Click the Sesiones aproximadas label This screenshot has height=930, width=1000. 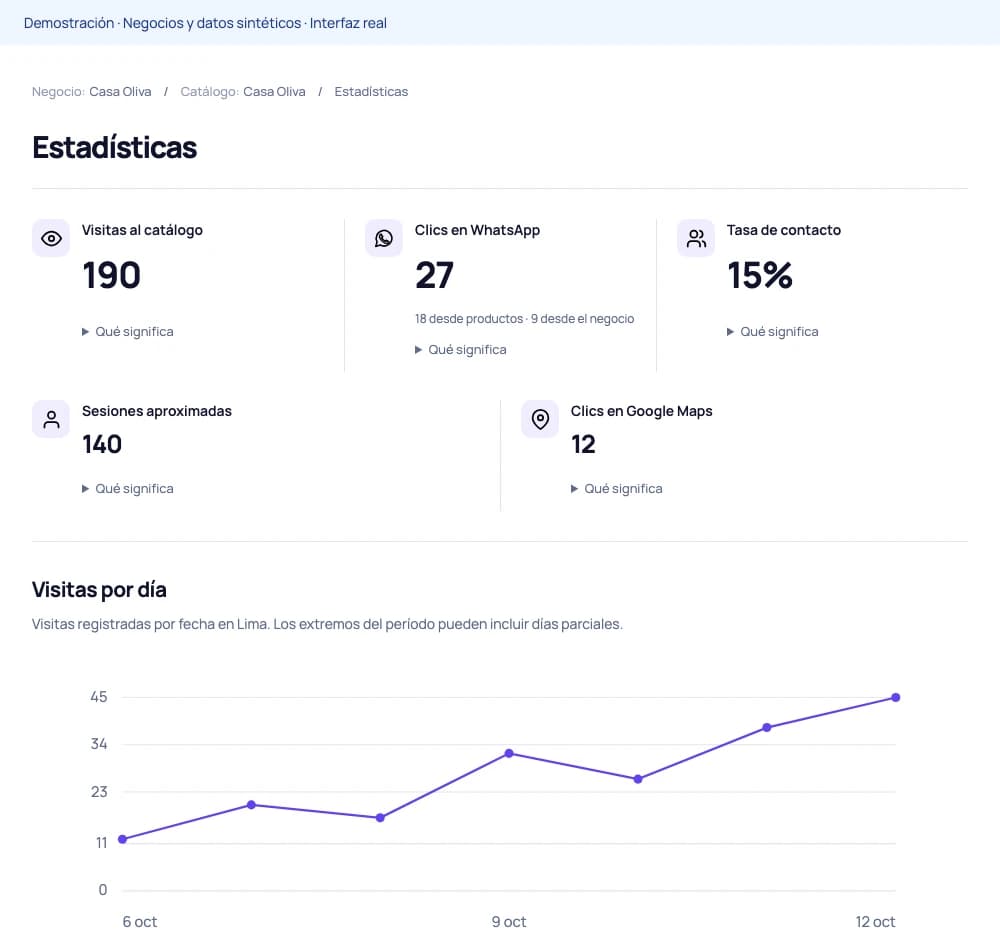click(157, 411)
